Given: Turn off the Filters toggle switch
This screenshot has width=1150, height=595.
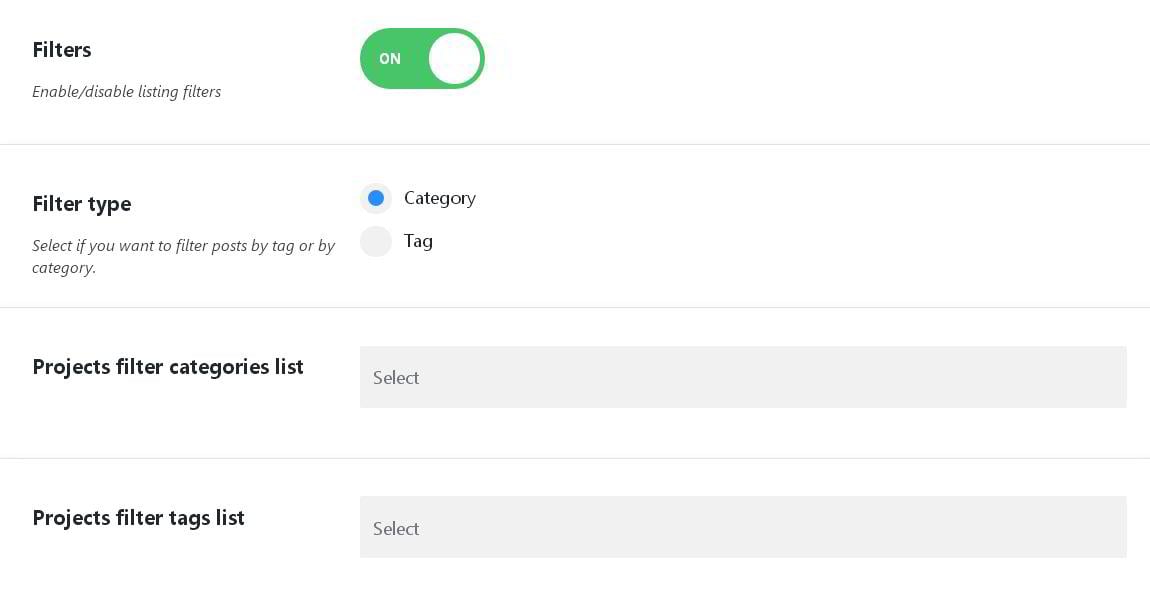Looking at the screenshot, I should (x=422, y=59).
